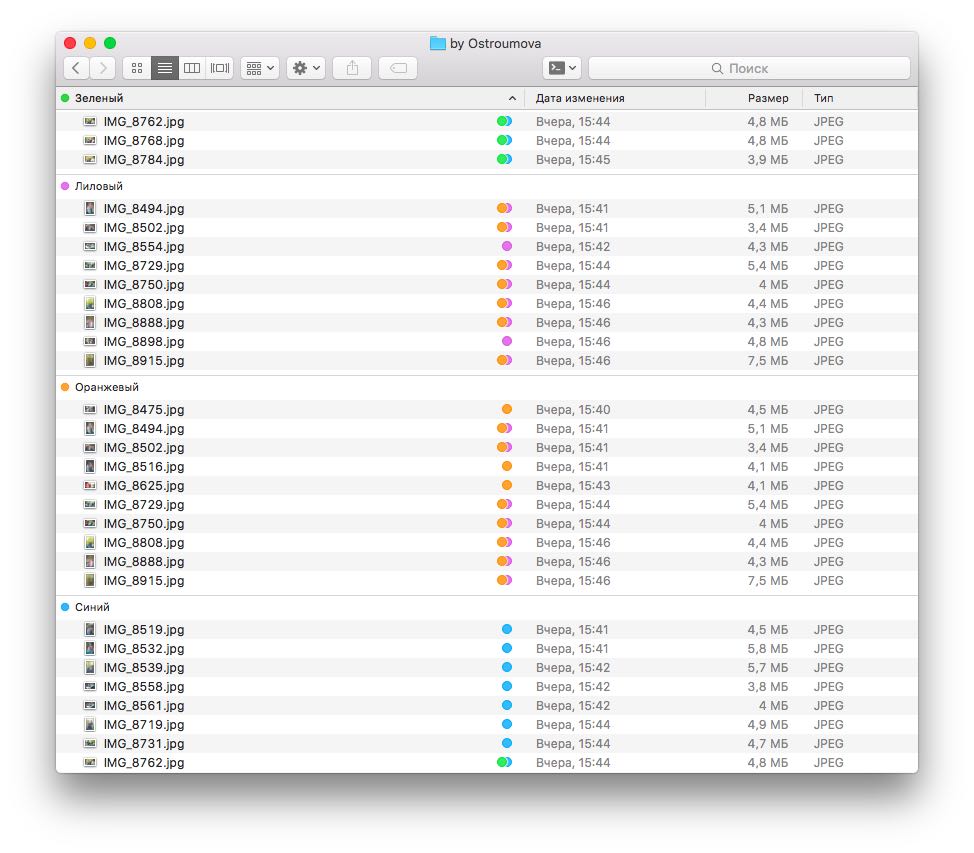Click the IMG_8539.jpg thumbnail icon
974x853 pixels.
(x=90, y=668)
